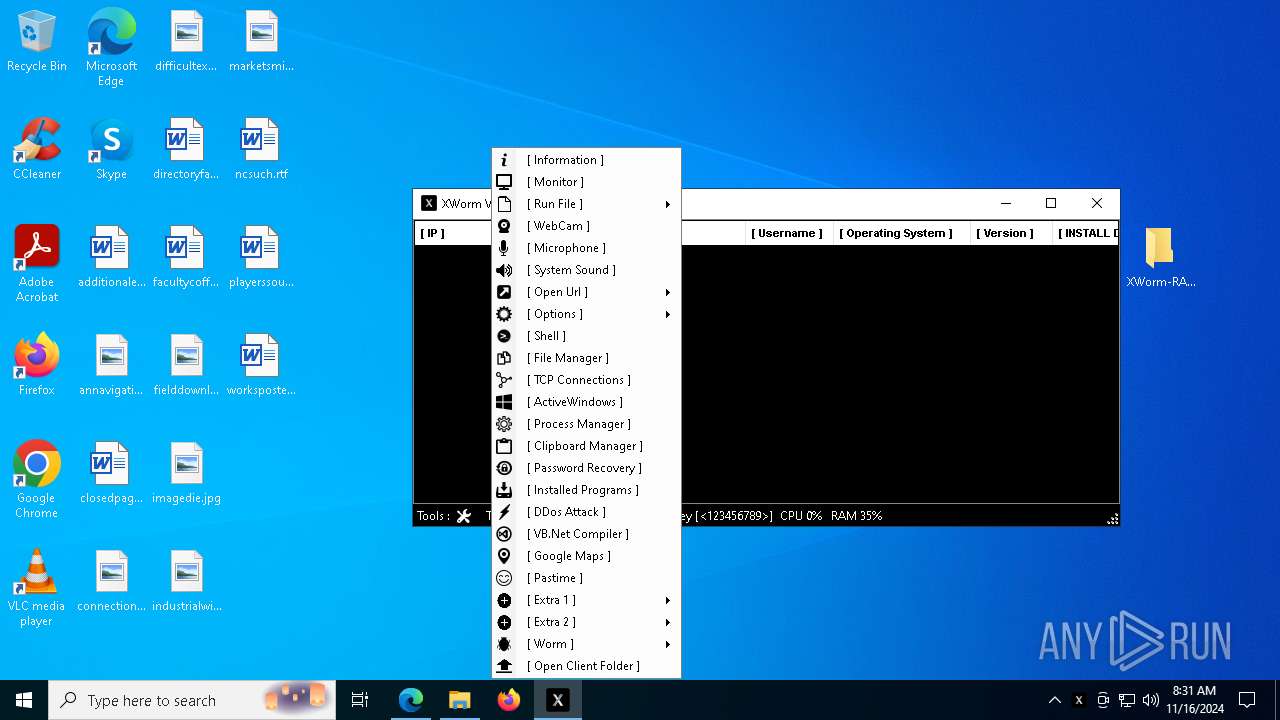Click the volume icon in system tray
The width and height of the screenshot is (1280, 720).
coord(1151,700)
